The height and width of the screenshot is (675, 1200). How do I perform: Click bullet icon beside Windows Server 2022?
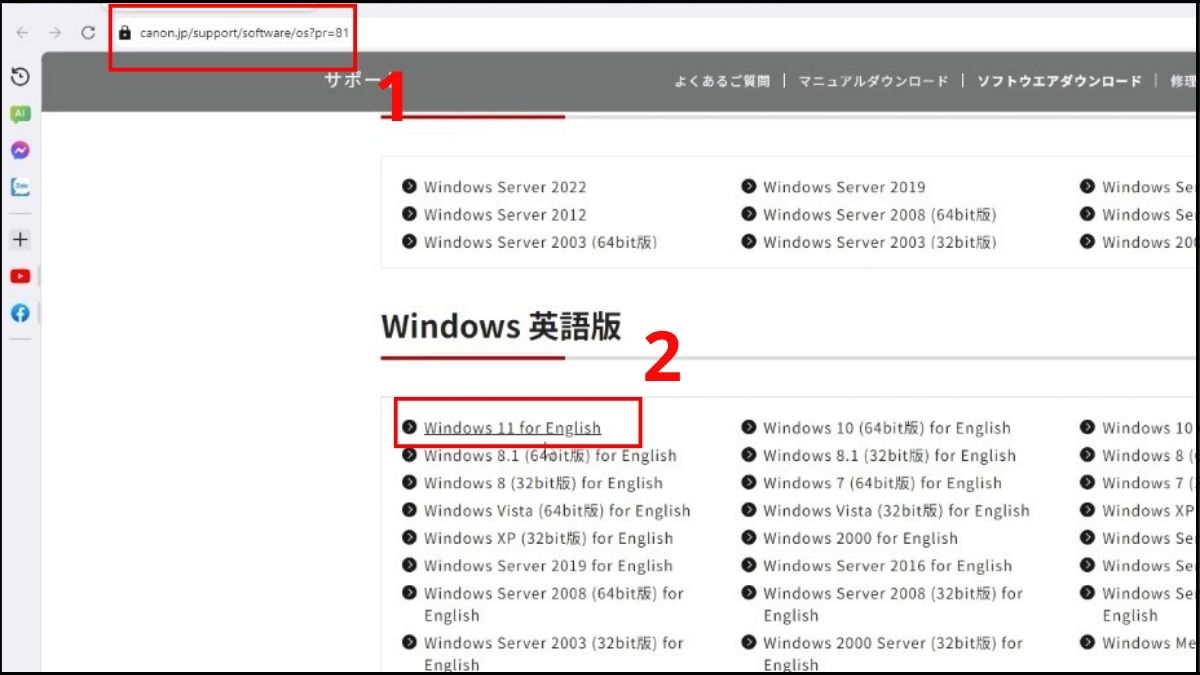tap(409, 187)
